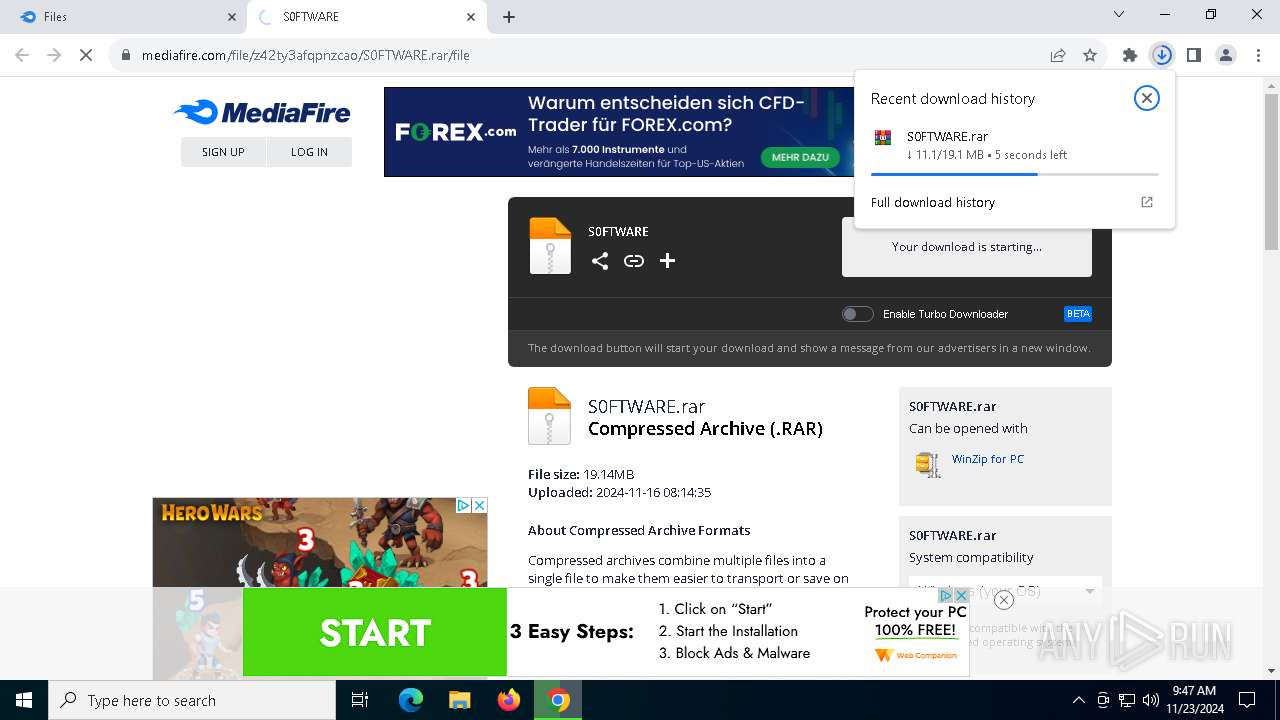Open a new tab
Screen dimensions: 1280x720
(509, 17)
